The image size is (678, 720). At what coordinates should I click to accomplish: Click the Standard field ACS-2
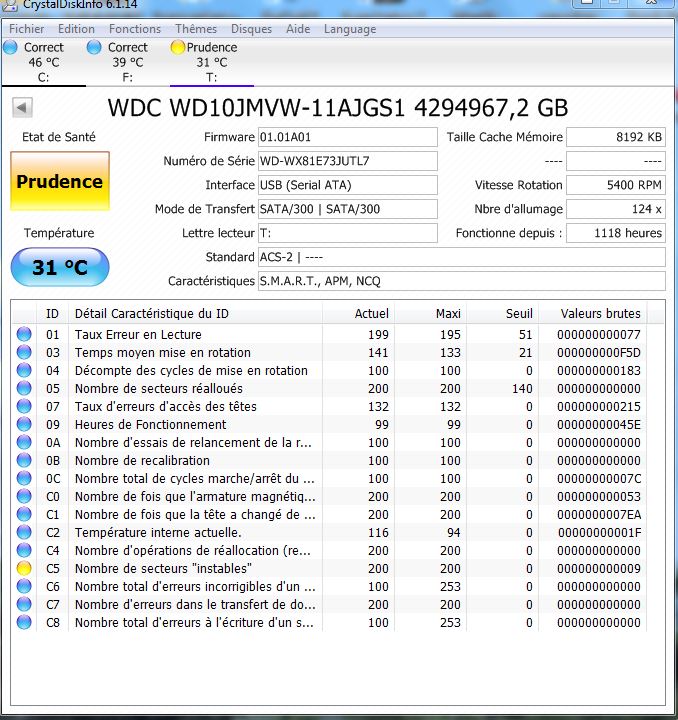(461, 257)
